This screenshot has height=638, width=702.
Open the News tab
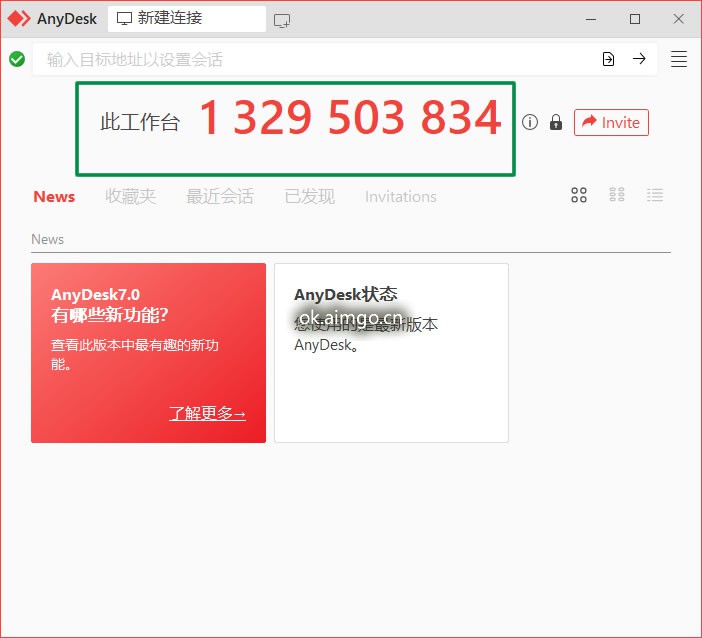54,197
